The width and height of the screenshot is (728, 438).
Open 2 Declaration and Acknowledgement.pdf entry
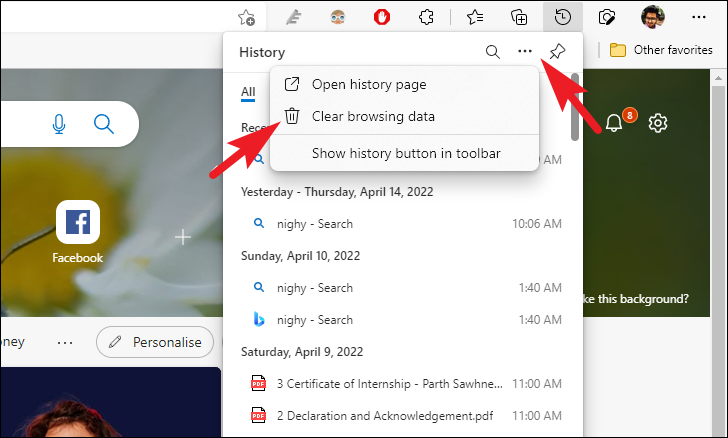(x=402, y=416)
